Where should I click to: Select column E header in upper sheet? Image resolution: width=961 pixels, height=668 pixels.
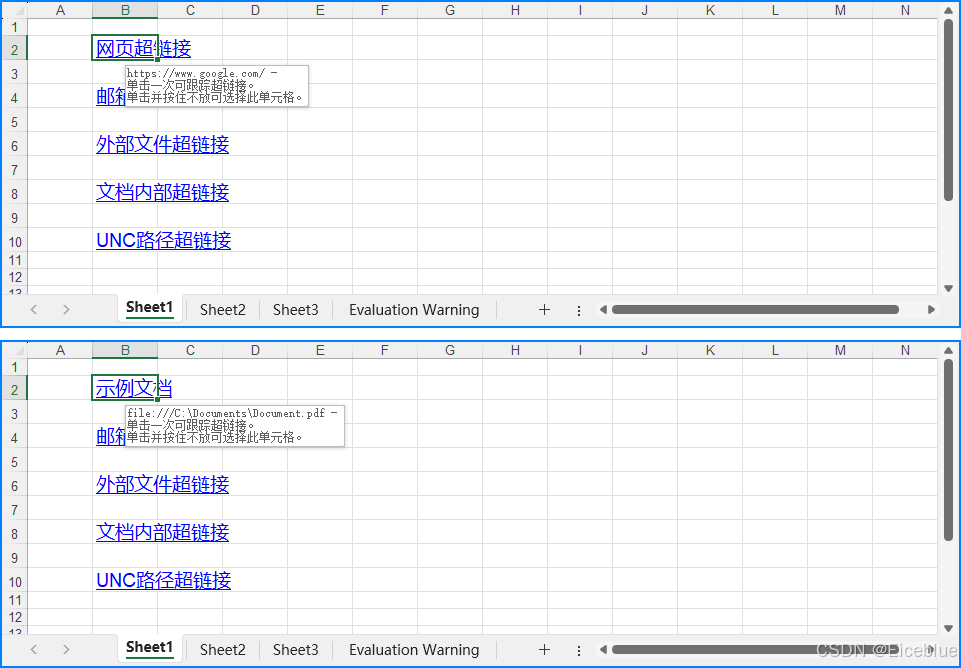tap(320, 10)
